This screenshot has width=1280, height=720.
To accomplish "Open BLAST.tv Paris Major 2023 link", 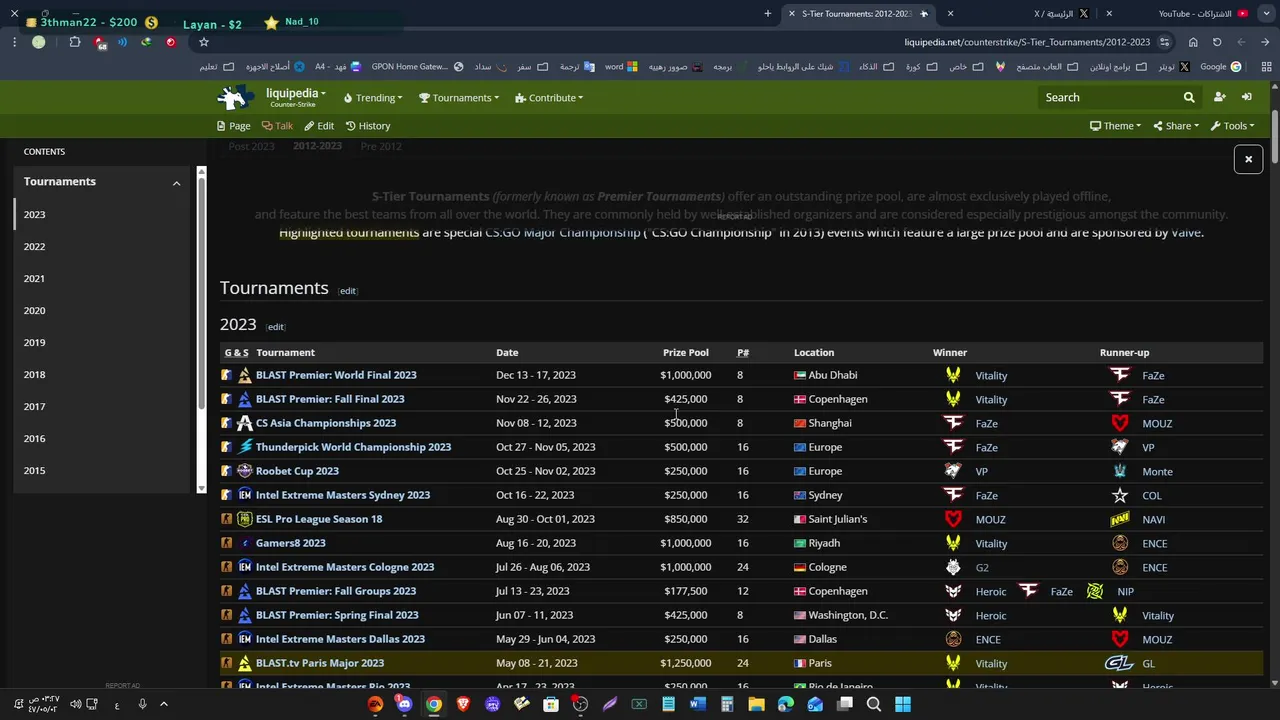I will click(x=320, y=663).
